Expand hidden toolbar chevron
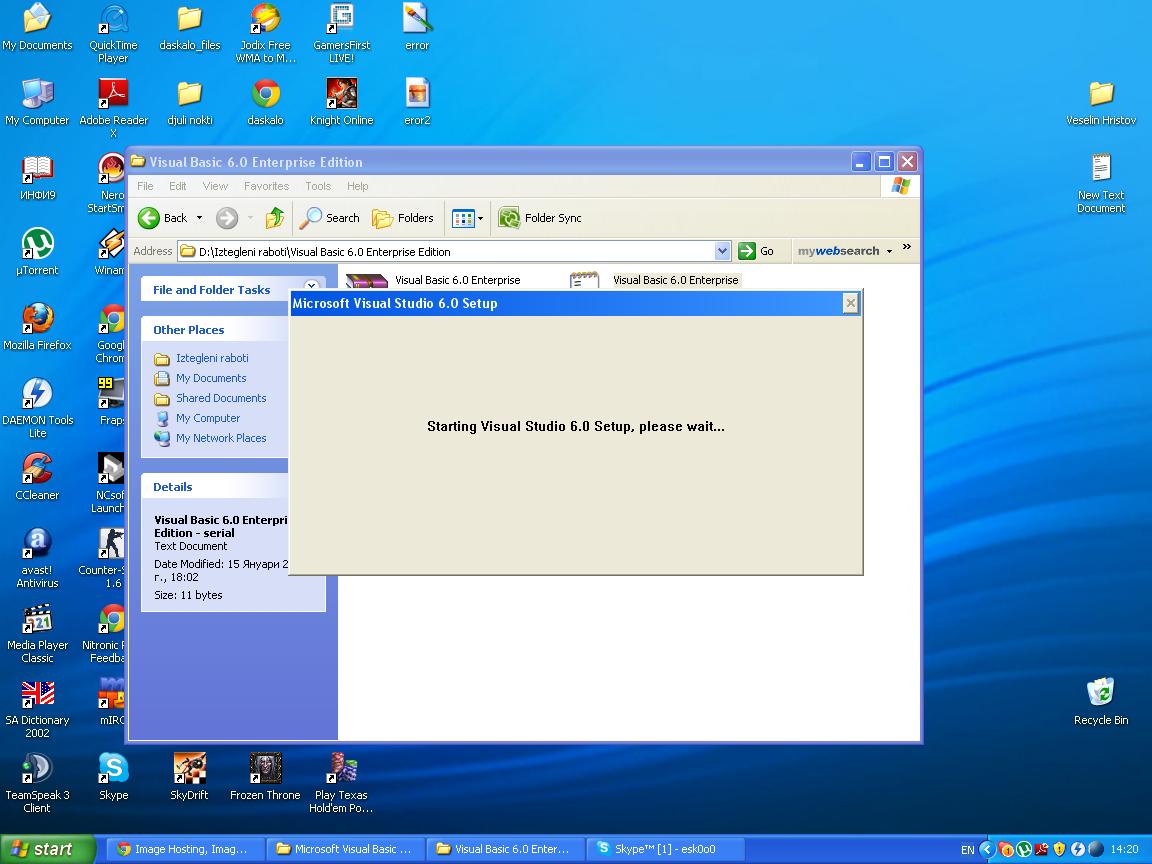1152x864 pixels. click(x=907, y=247)
